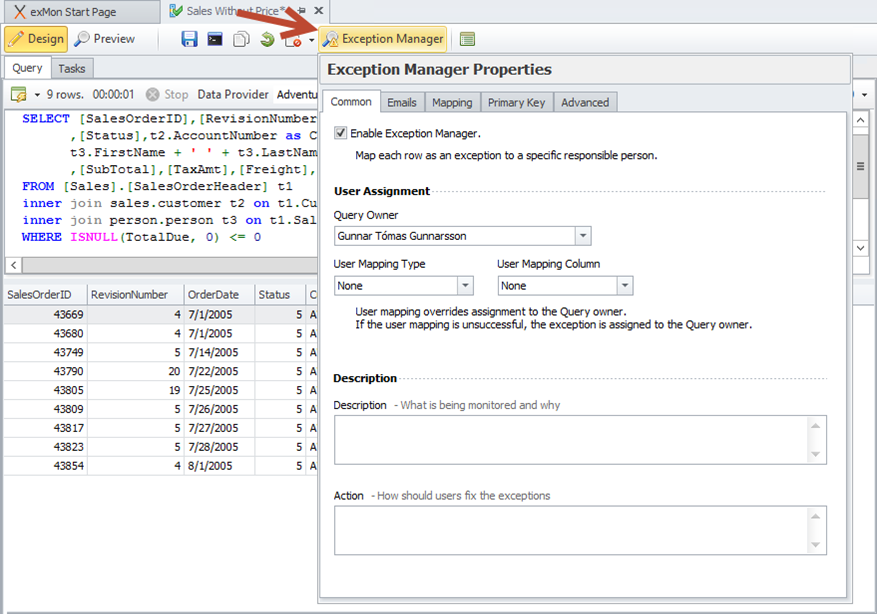Click the Stop query button
The height and width of the screenshot is (614, 877).
[167, 95]
